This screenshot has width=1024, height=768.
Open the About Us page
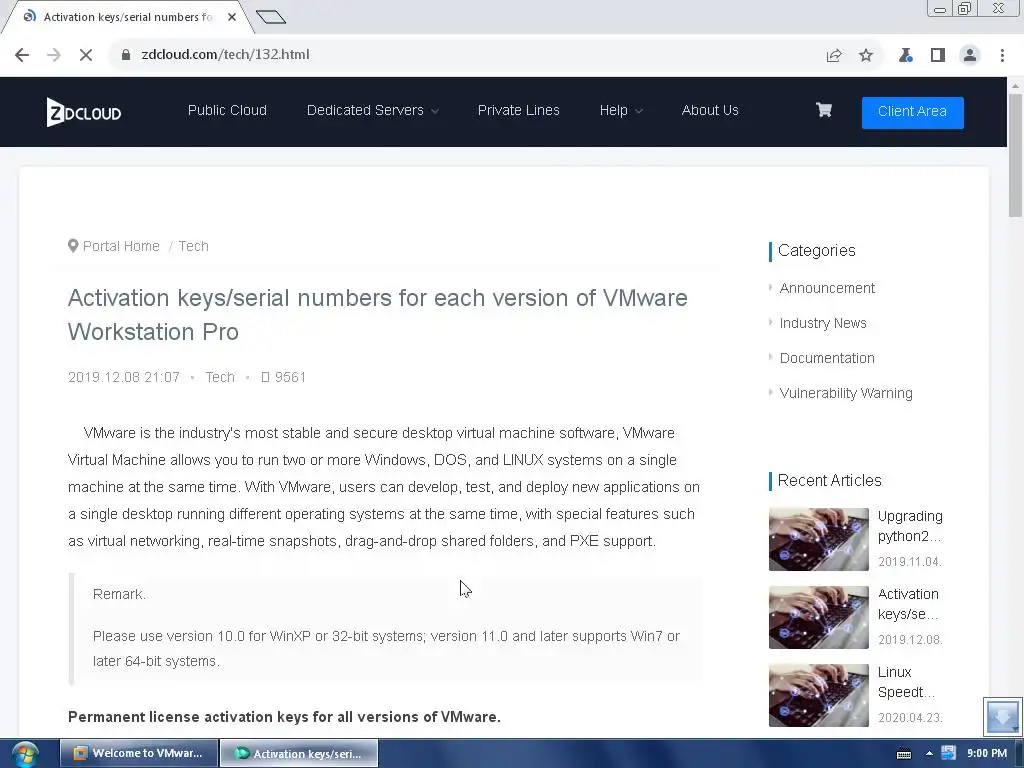point(710,110)
